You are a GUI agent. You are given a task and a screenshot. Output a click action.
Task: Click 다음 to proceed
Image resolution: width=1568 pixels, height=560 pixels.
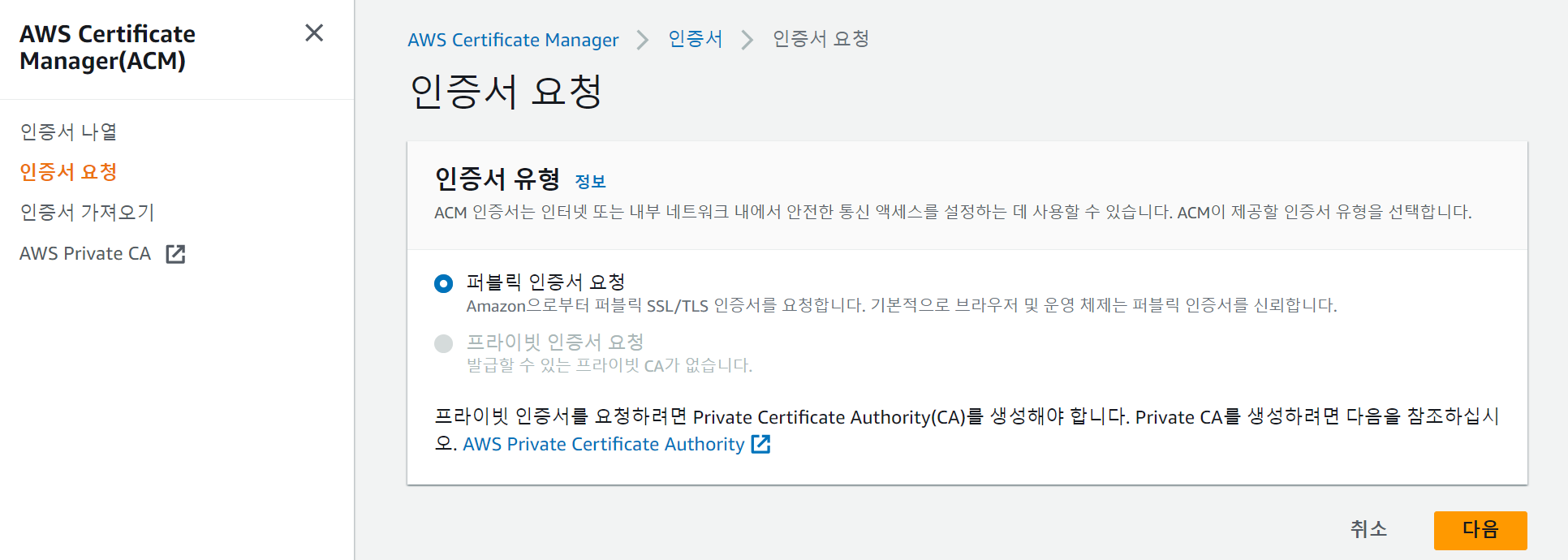click(x=1480, y=530)
